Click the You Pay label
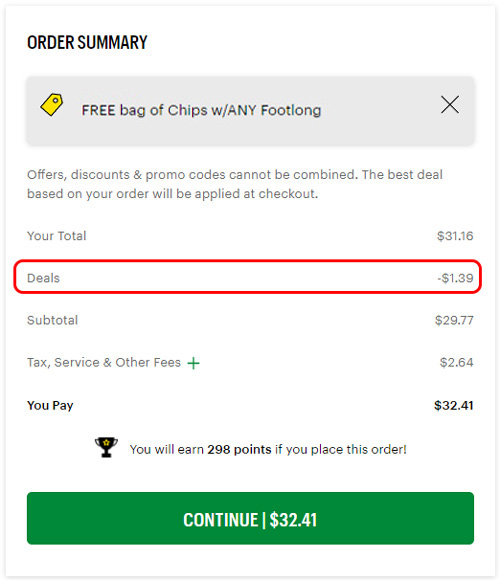The image size is (500, 580). pos(50,405)
